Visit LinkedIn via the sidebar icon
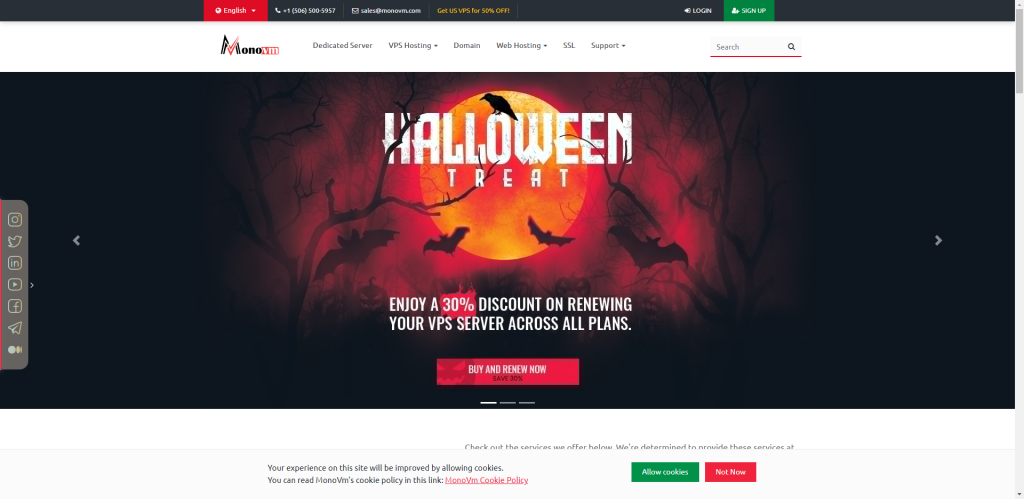This screenshot has width=1024, height=499. 14,263
